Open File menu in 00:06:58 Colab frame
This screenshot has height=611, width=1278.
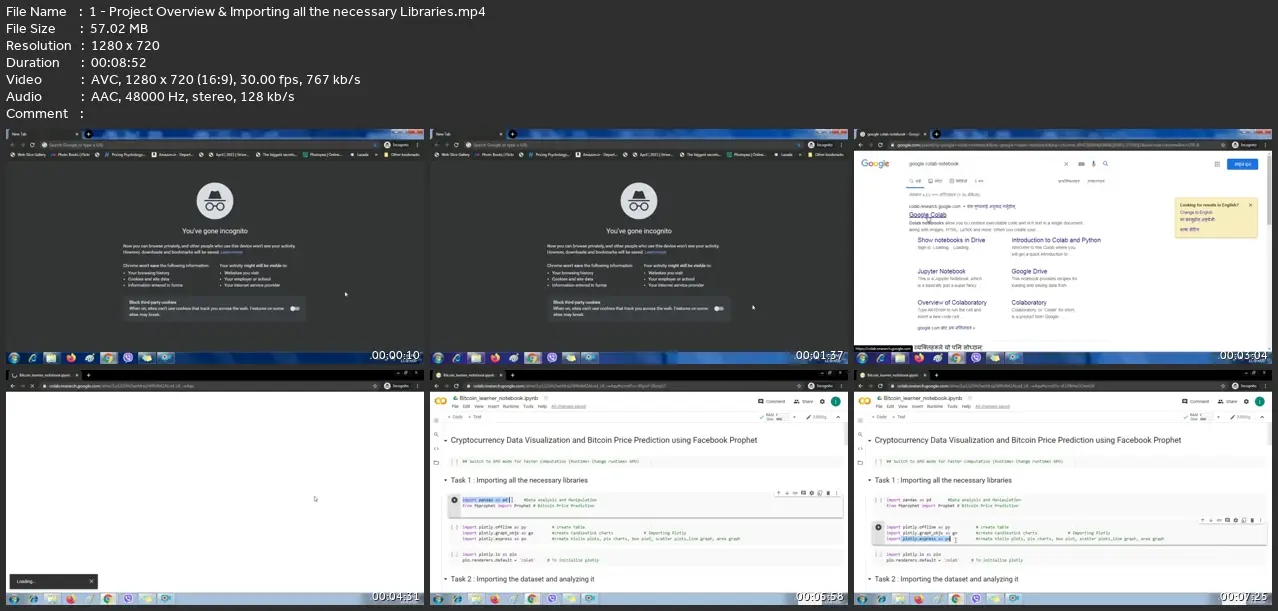click(455, 406)
